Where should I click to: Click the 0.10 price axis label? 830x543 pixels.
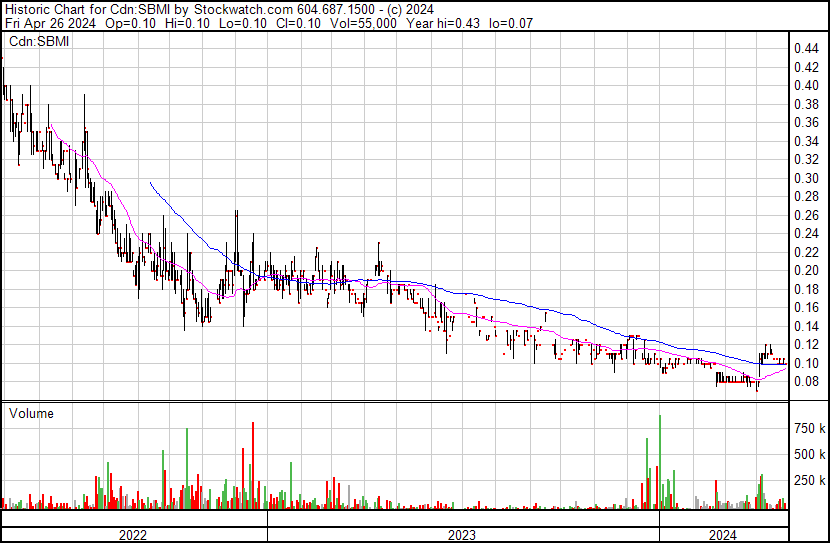pyautogui.click(x=806, y=363)
